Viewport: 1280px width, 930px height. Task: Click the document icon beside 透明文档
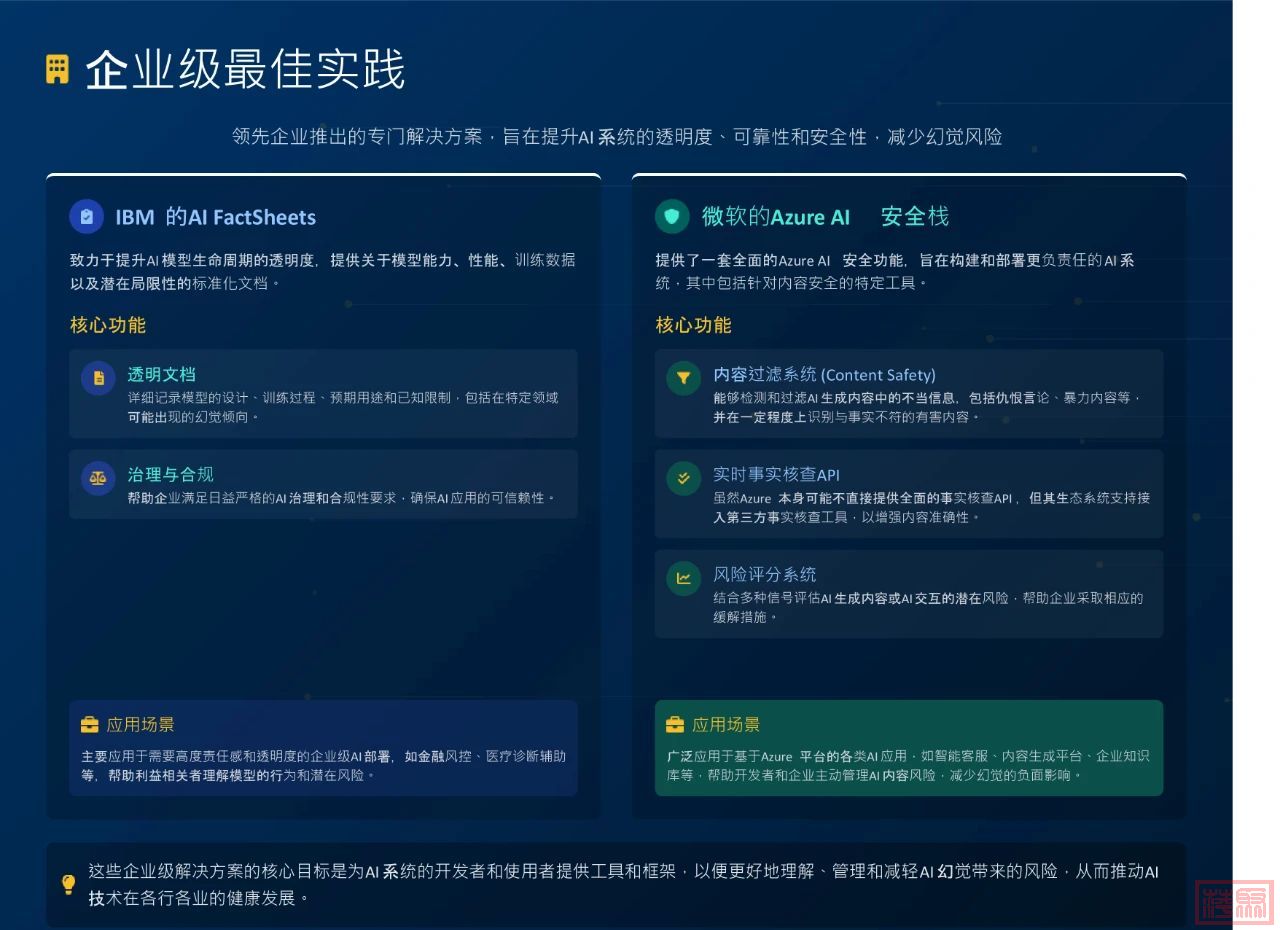click(98, 378)
